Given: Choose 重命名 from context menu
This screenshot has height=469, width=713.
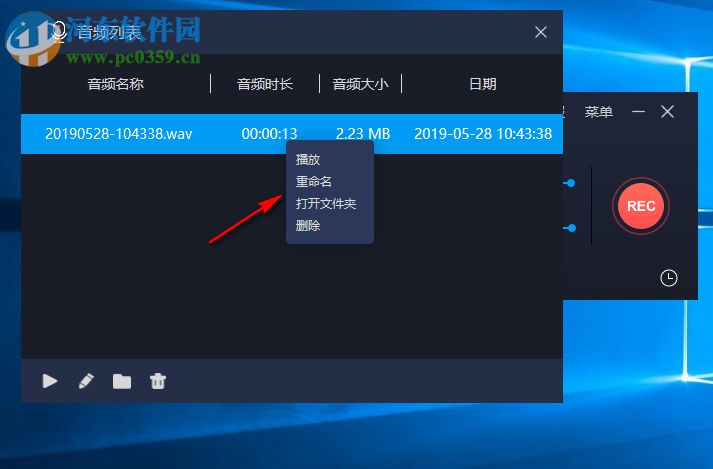Looking at the screenshot, I should pyautogui.click(x=314, y=182).
